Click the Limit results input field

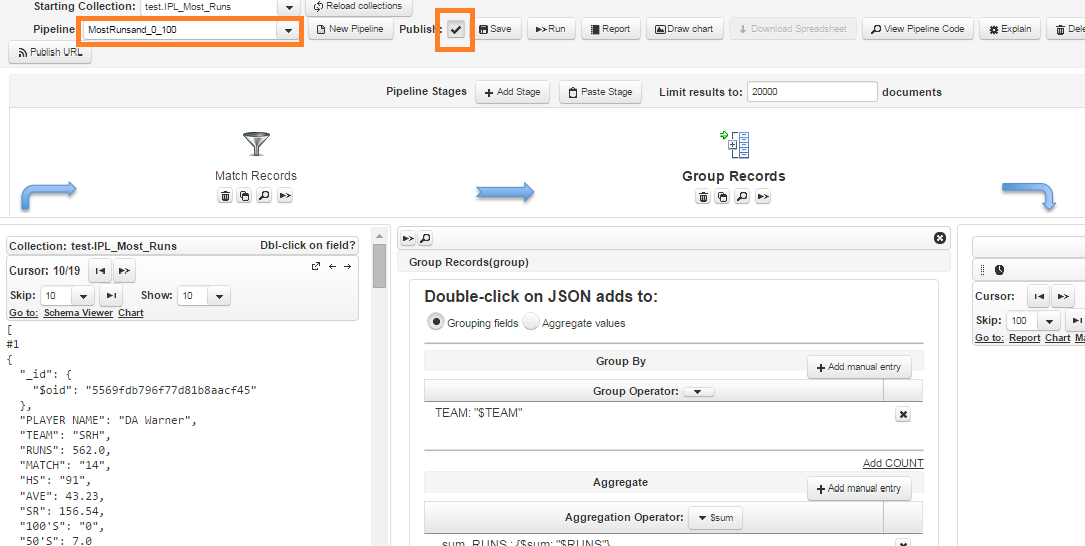(811, 92)
